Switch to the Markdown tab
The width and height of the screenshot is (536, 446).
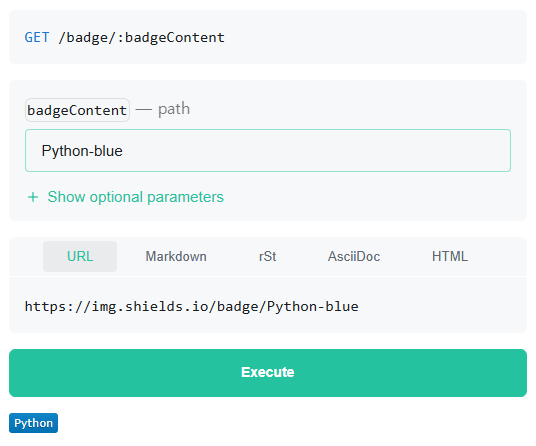[x=176, y=256]
